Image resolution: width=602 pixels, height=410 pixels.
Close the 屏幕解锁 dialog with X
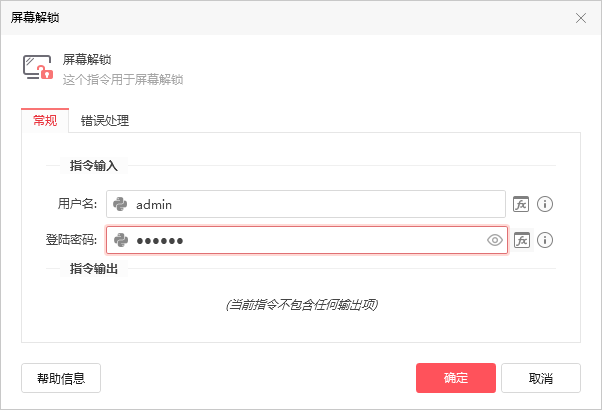pyautogui.click(x=580, y=18)
